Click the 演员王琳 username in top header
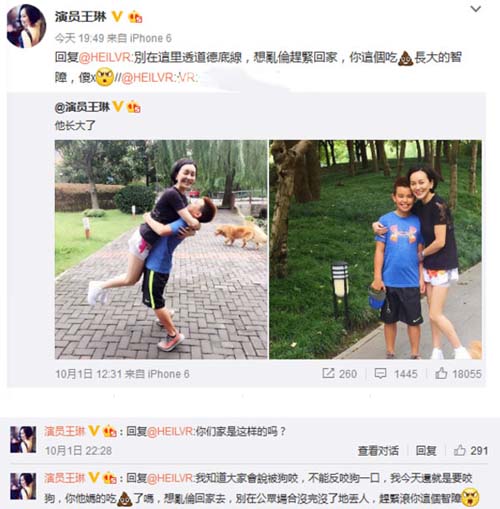The width and height of the screenshot is (500, 509). (x=80, y=16)
